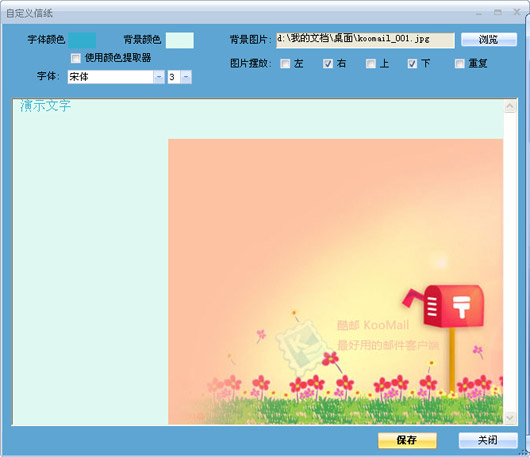Image resolution: width=530 pixels, height=457 pixels.
Task: Click the background image path field
Action: 365,40
